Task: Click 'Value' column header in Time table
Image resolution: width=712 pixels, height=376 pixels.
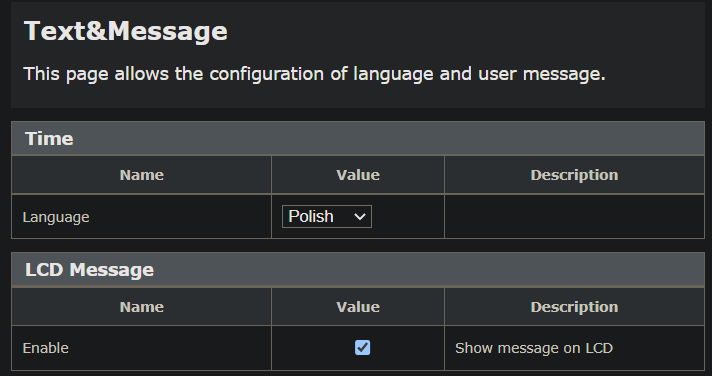Action: pyautogui.click(x=358, y=175)
